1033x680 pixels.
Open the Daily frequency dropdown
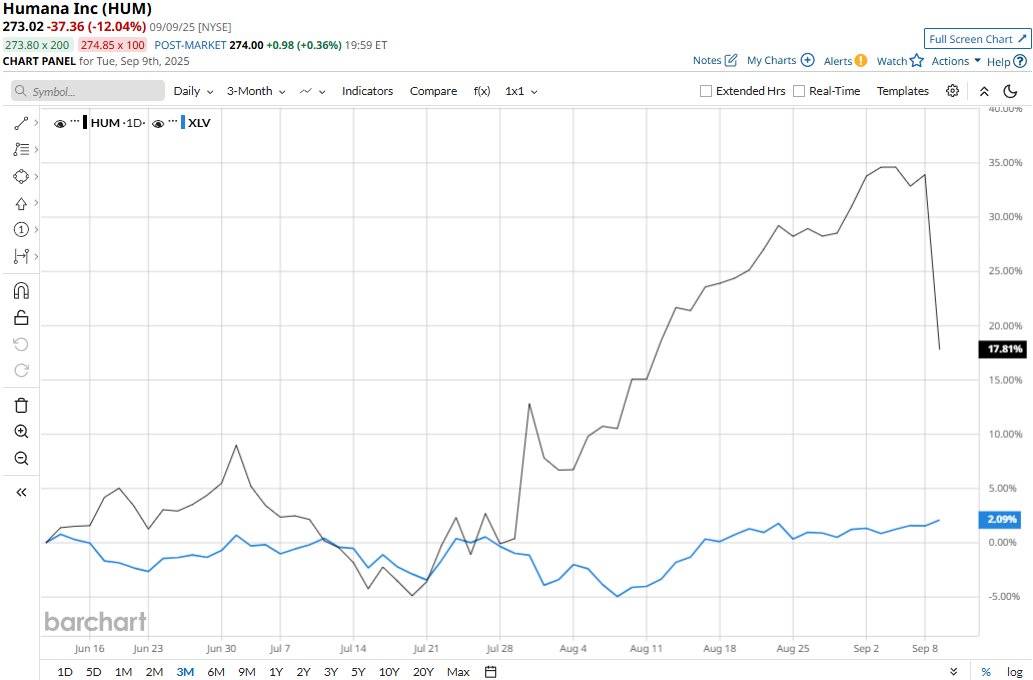tap(193, 91)
